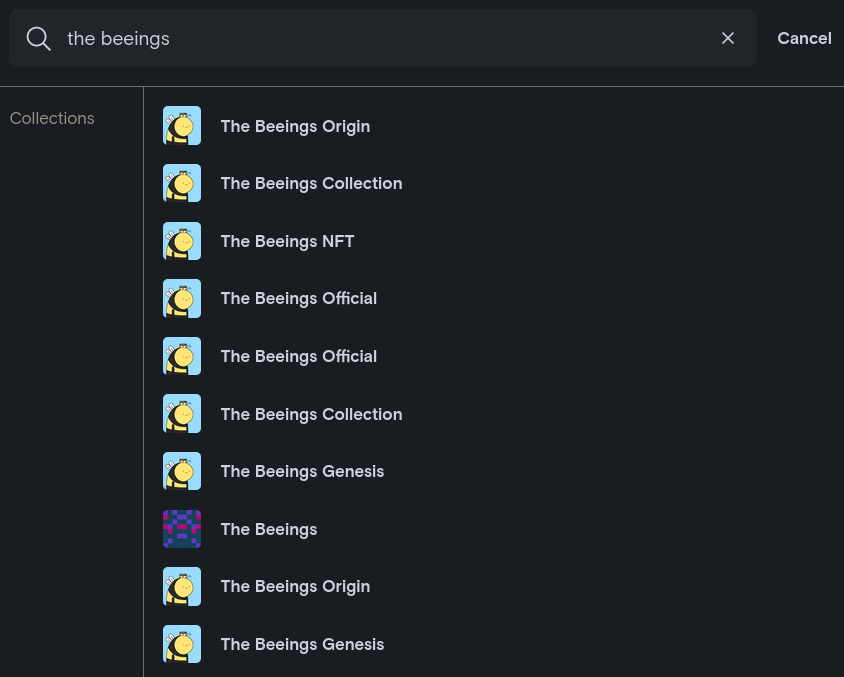
Task: Click the bee avatar of the first Beeings Genesis result
Action: 182,471
